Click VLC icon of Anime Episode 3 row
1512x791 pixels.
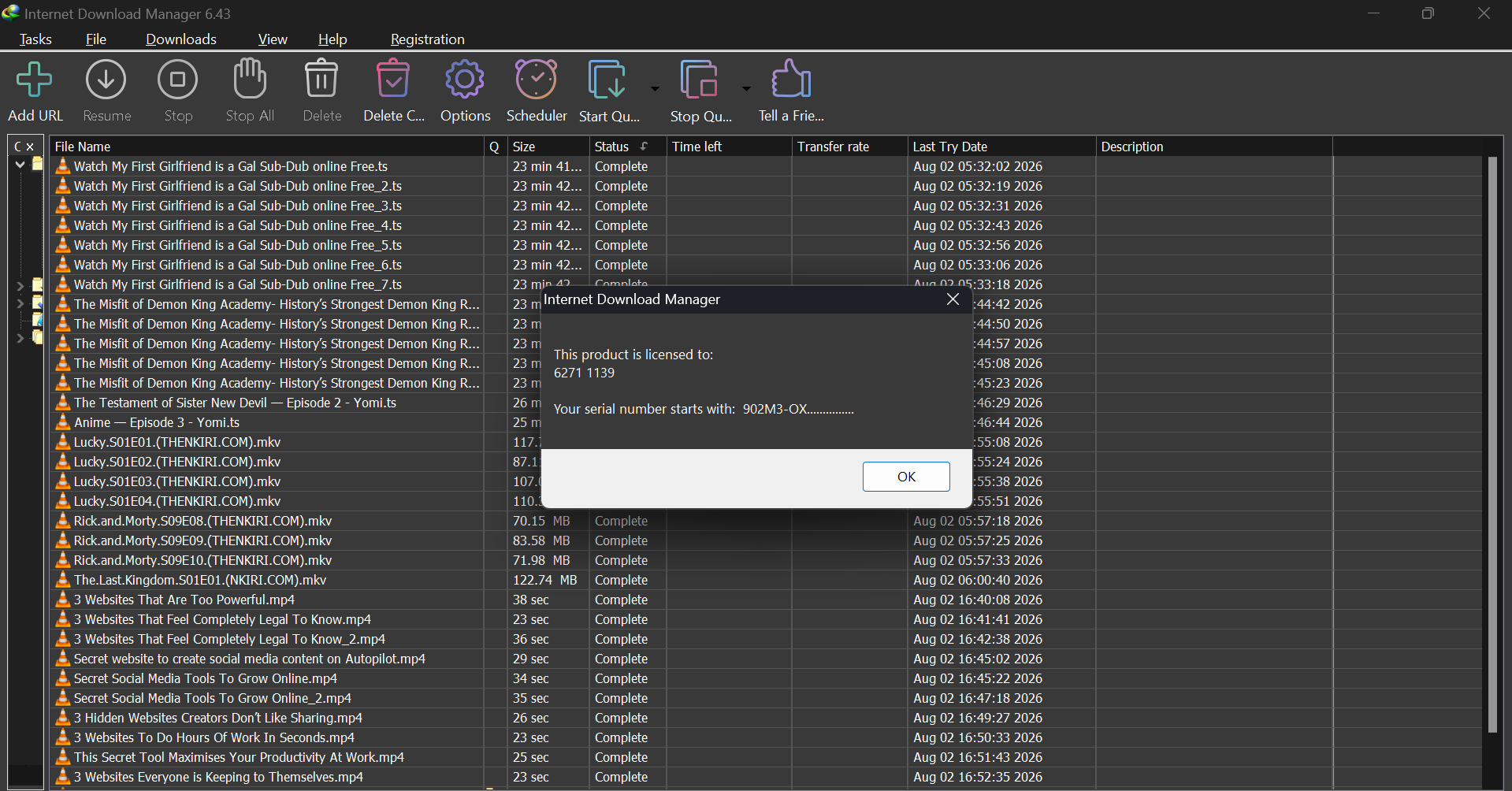63,422
